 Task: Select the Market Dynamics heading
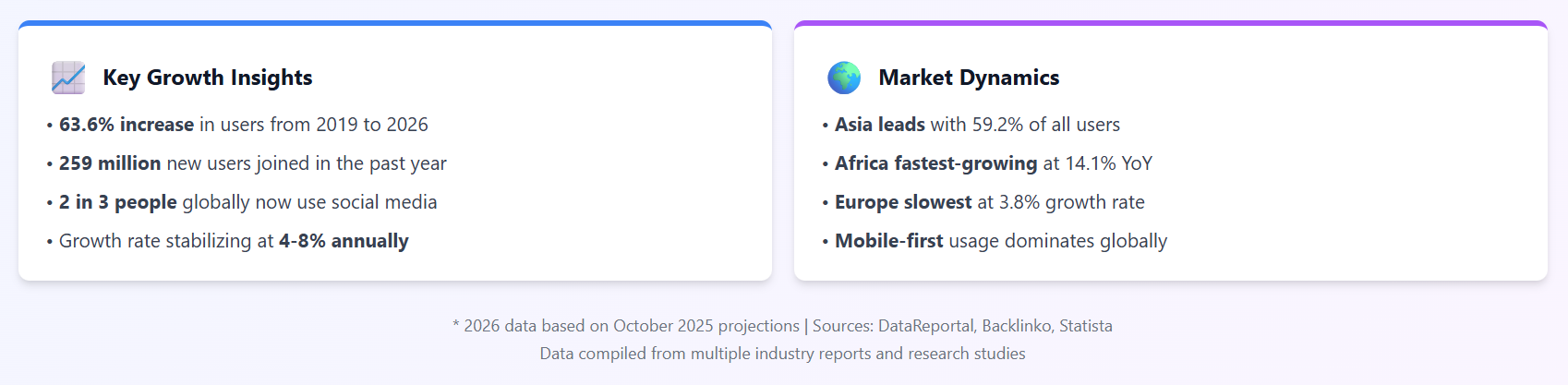click(x=969, y=78)
